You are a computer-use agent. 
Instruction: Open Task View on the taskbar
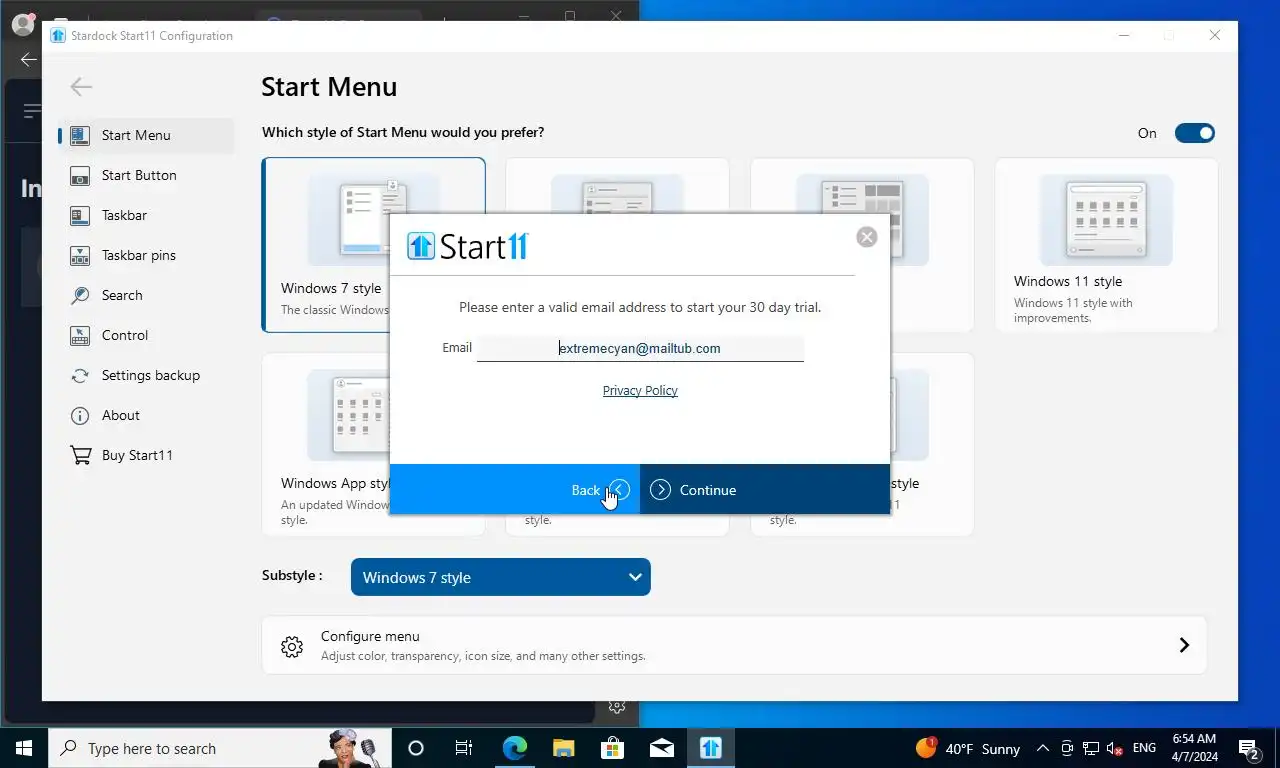[x=464, y=748]
